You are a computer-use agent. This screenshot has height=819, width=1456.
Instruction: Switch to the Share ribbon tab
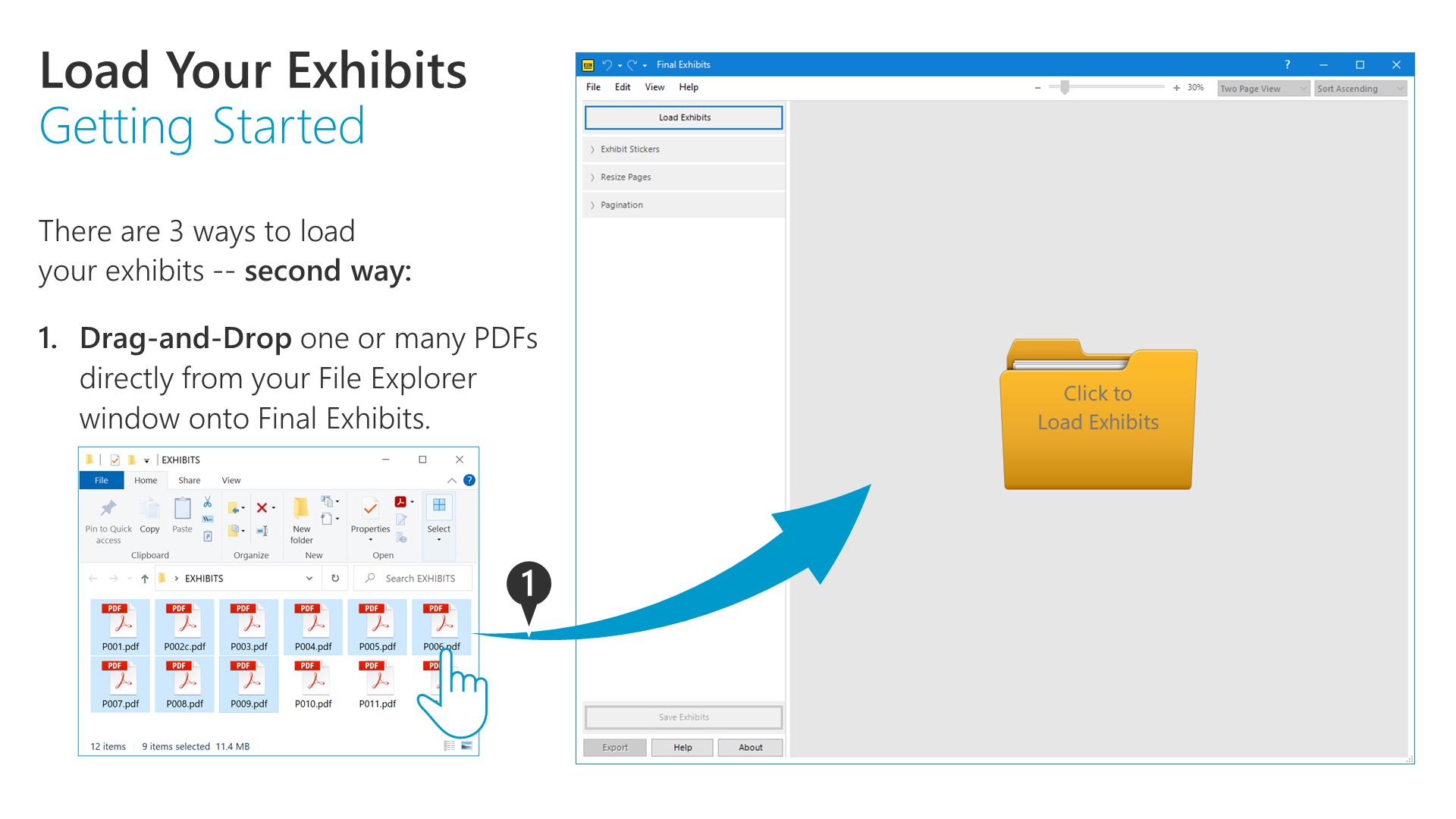tap(189, 480)
